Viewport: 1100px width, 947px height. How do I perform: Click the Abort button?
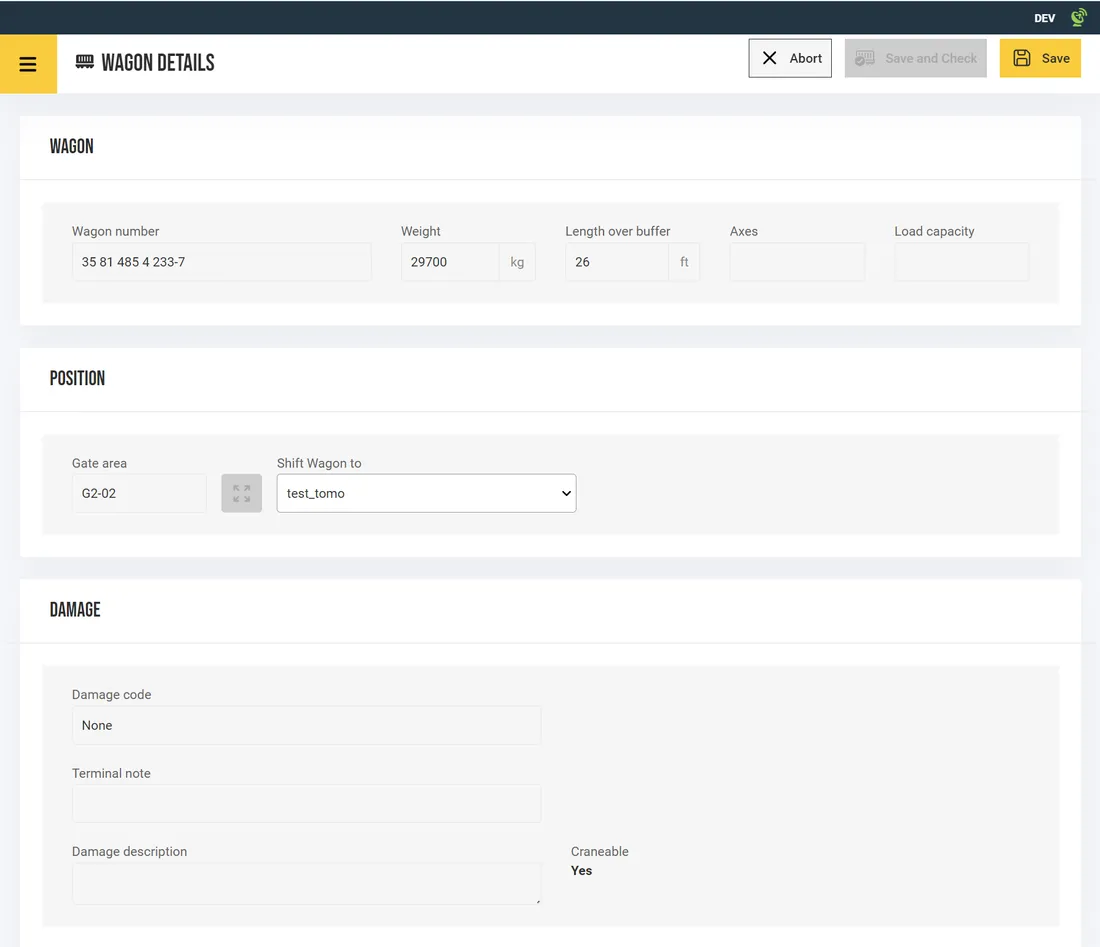tap(790, 58)
